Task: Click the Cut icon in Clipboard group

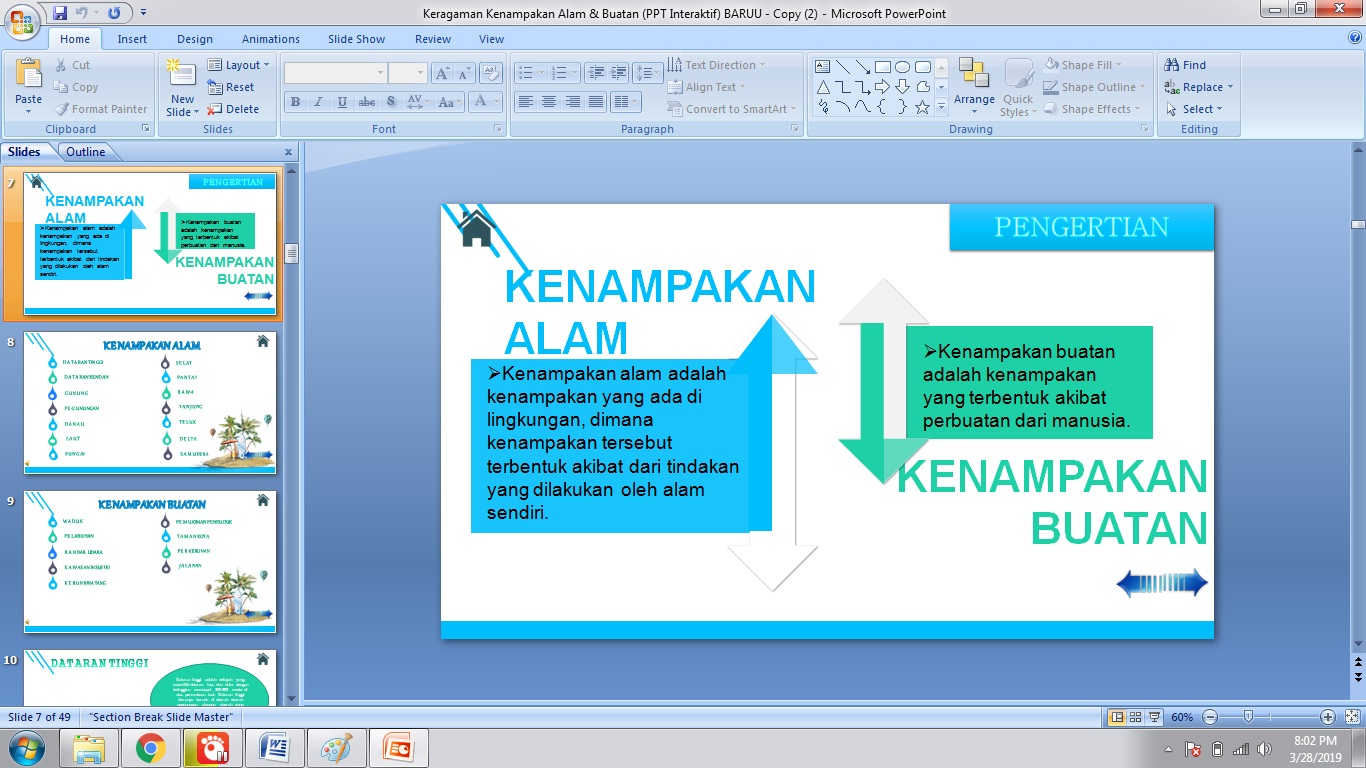Action: pyautogui.click(x=62, y=64)
